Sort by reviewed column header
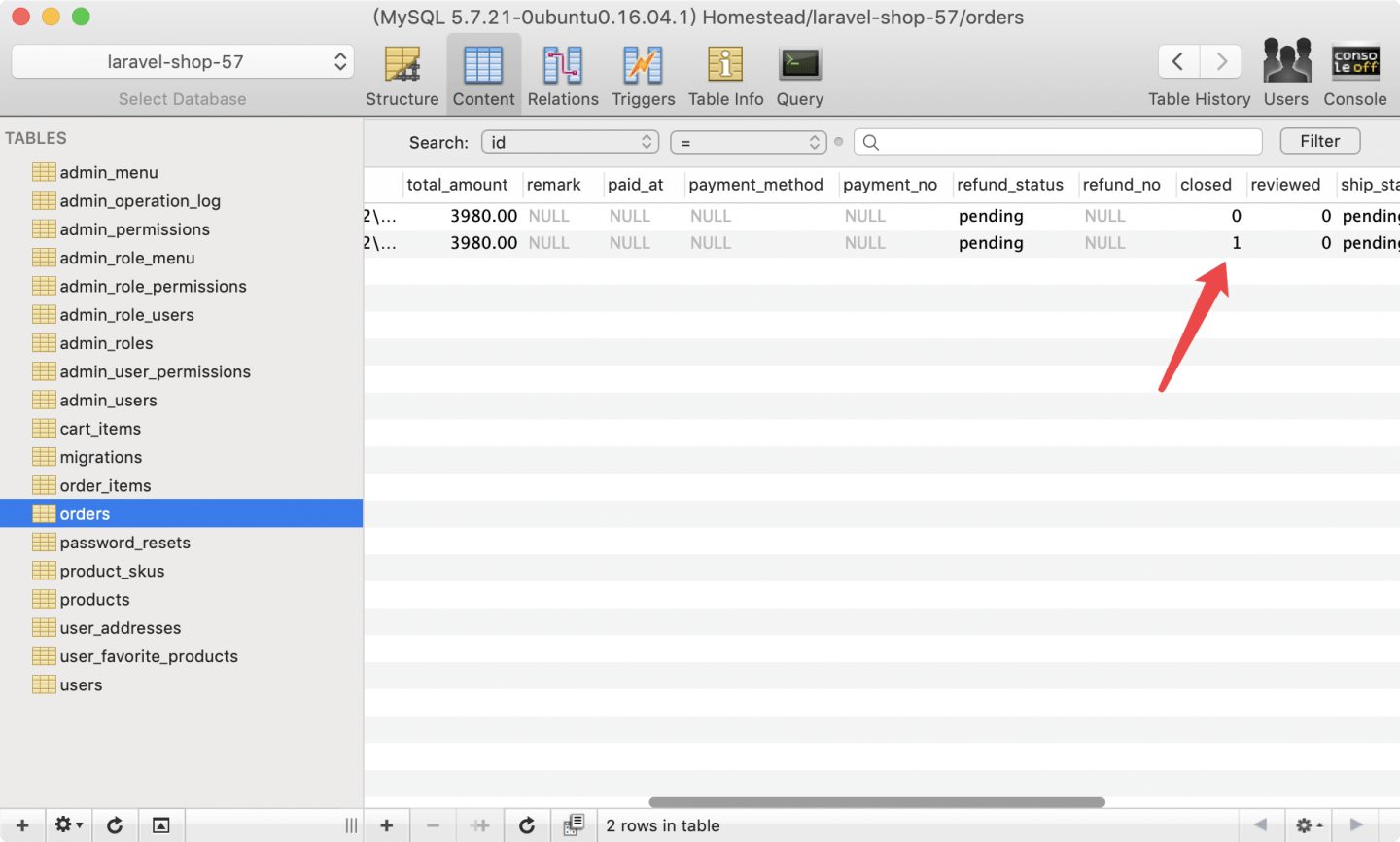The width and height of the screenshot is (1400, 842). 1291,185
